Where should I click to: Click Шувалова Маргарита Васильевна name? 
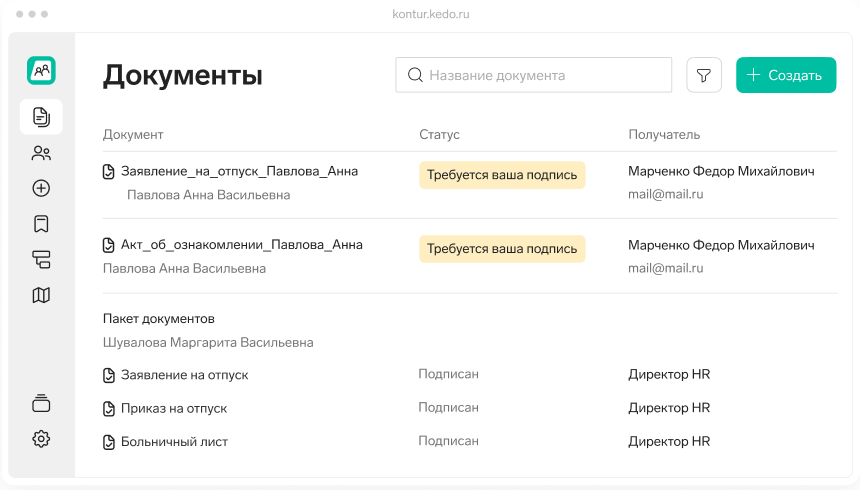(208, 342)
